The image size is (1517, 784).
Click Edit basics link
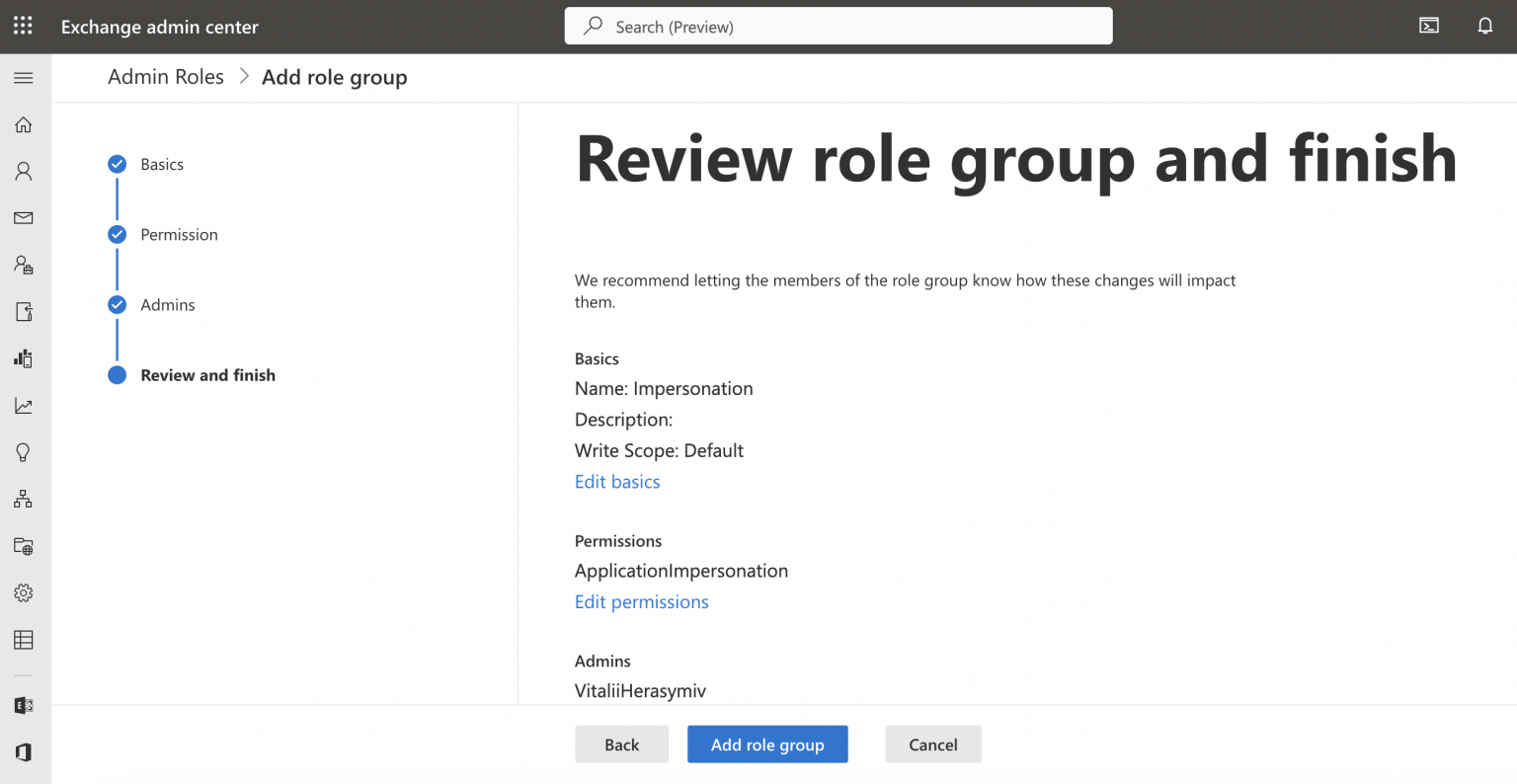coord(617,482)
